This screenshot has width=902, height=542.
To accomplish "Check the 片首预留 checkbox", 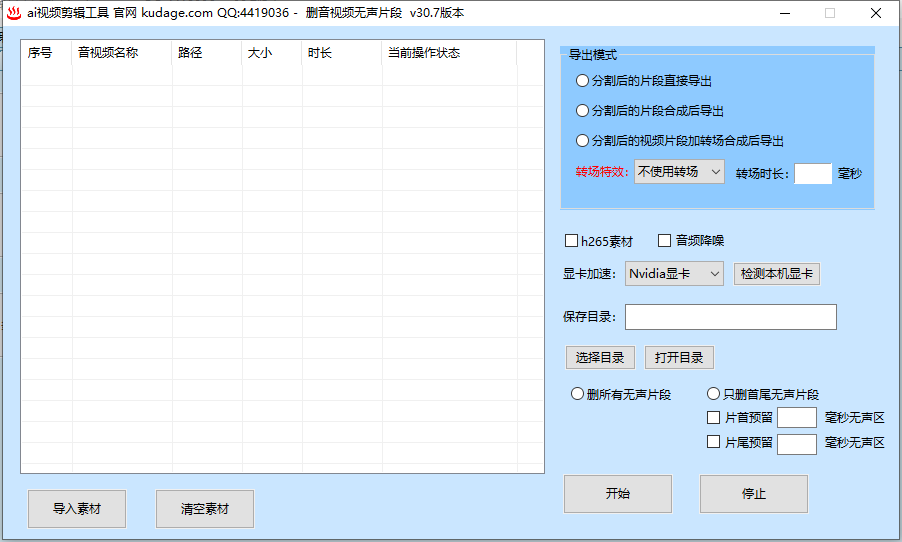I will (713, 417).
